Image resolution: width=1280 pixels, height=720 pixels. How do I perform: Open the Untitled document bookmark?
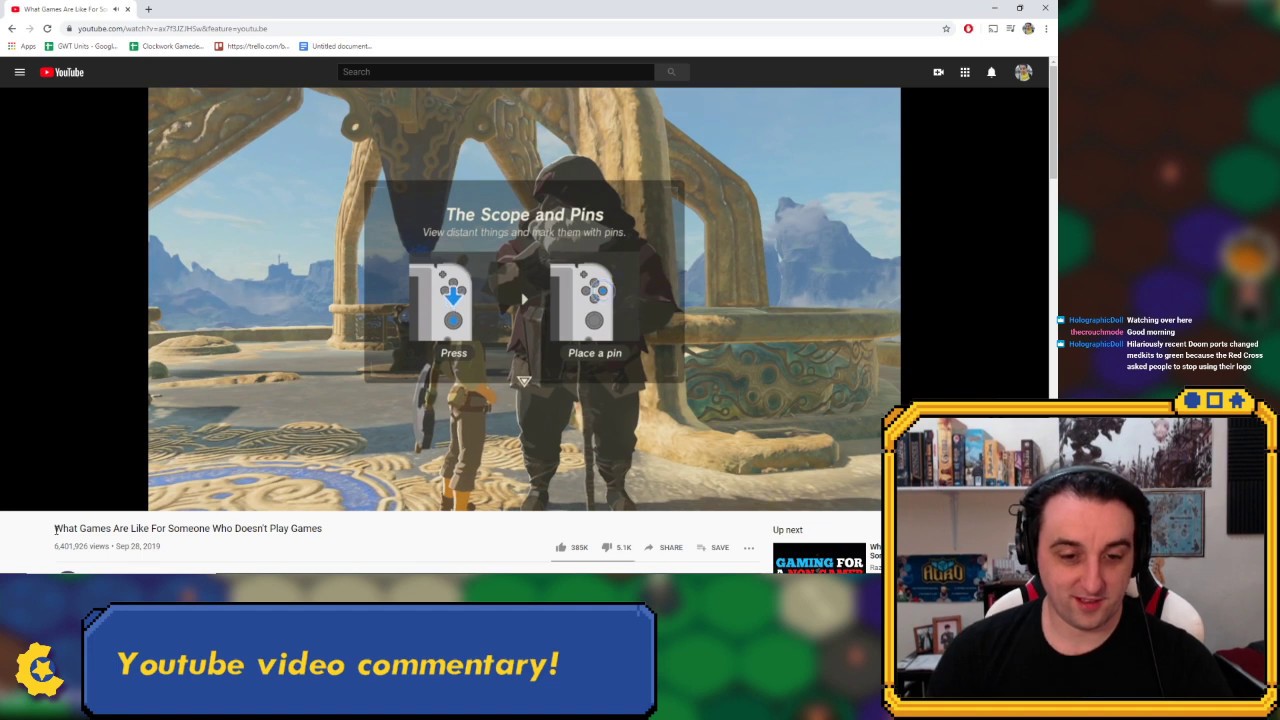click(335, 46)
